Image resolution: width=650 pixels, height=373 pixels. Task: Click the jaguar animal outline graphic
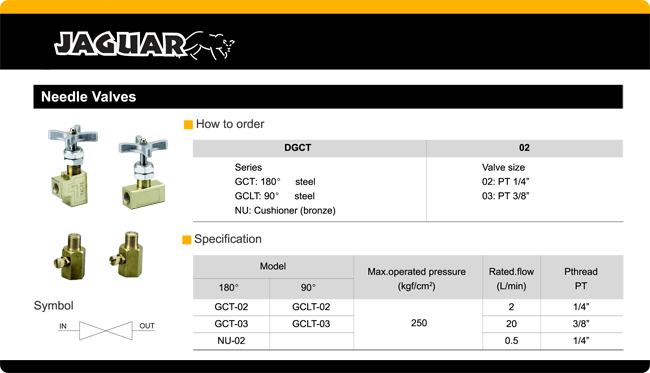point(210,45)
